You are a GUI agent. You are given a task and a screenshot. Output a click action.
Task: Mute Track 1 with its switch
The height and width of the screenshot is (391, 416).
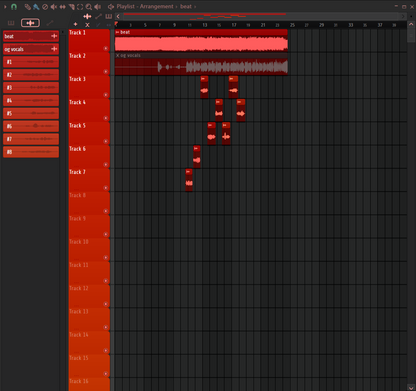106,48
